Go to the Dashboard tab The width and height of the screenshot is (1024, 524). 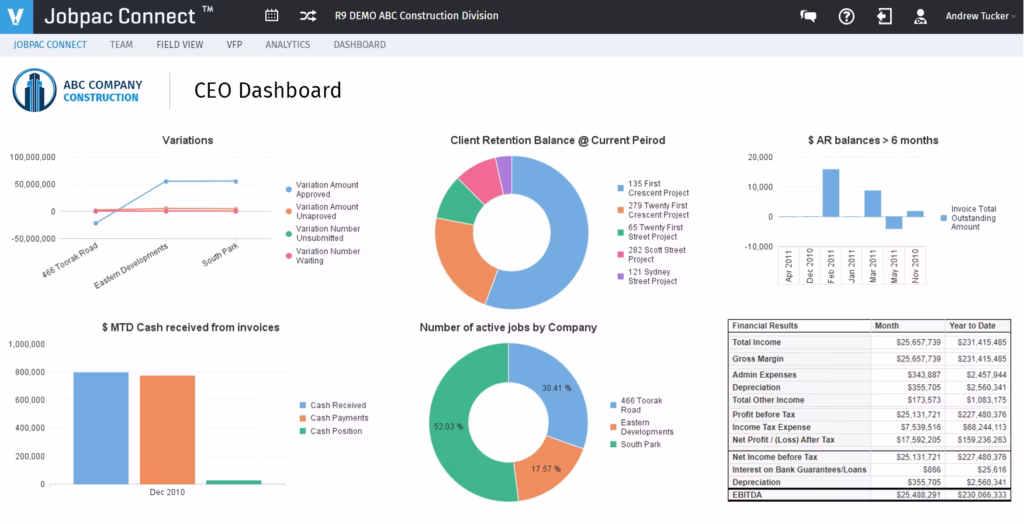(x=359, y=45)
